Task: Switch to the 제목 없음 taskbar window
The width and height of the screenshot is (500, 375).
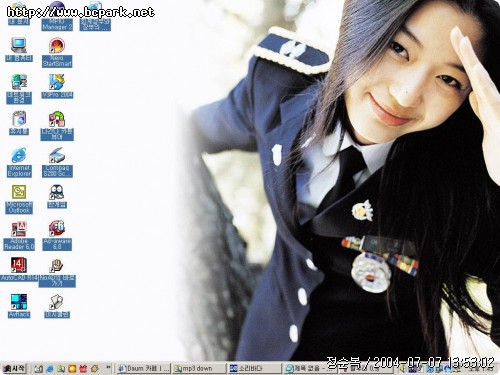Action: (x=310, y=369)
